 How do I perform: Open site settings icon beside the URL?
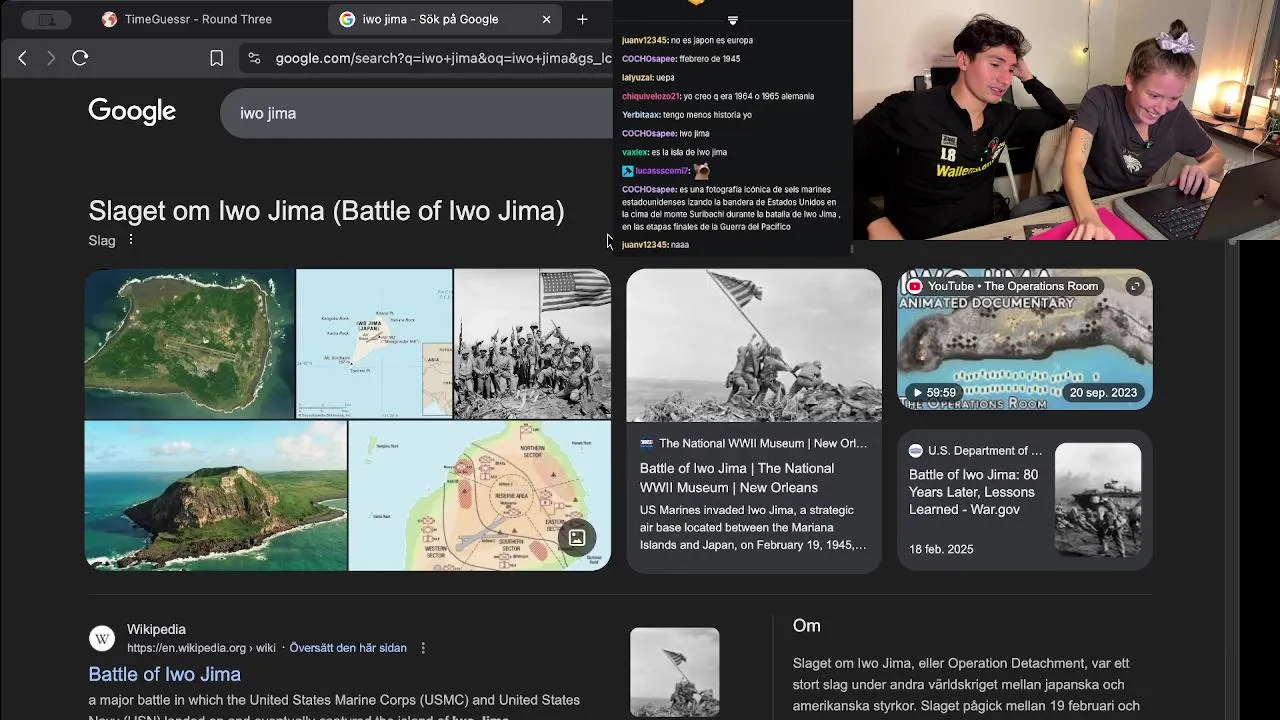[254, 58]
